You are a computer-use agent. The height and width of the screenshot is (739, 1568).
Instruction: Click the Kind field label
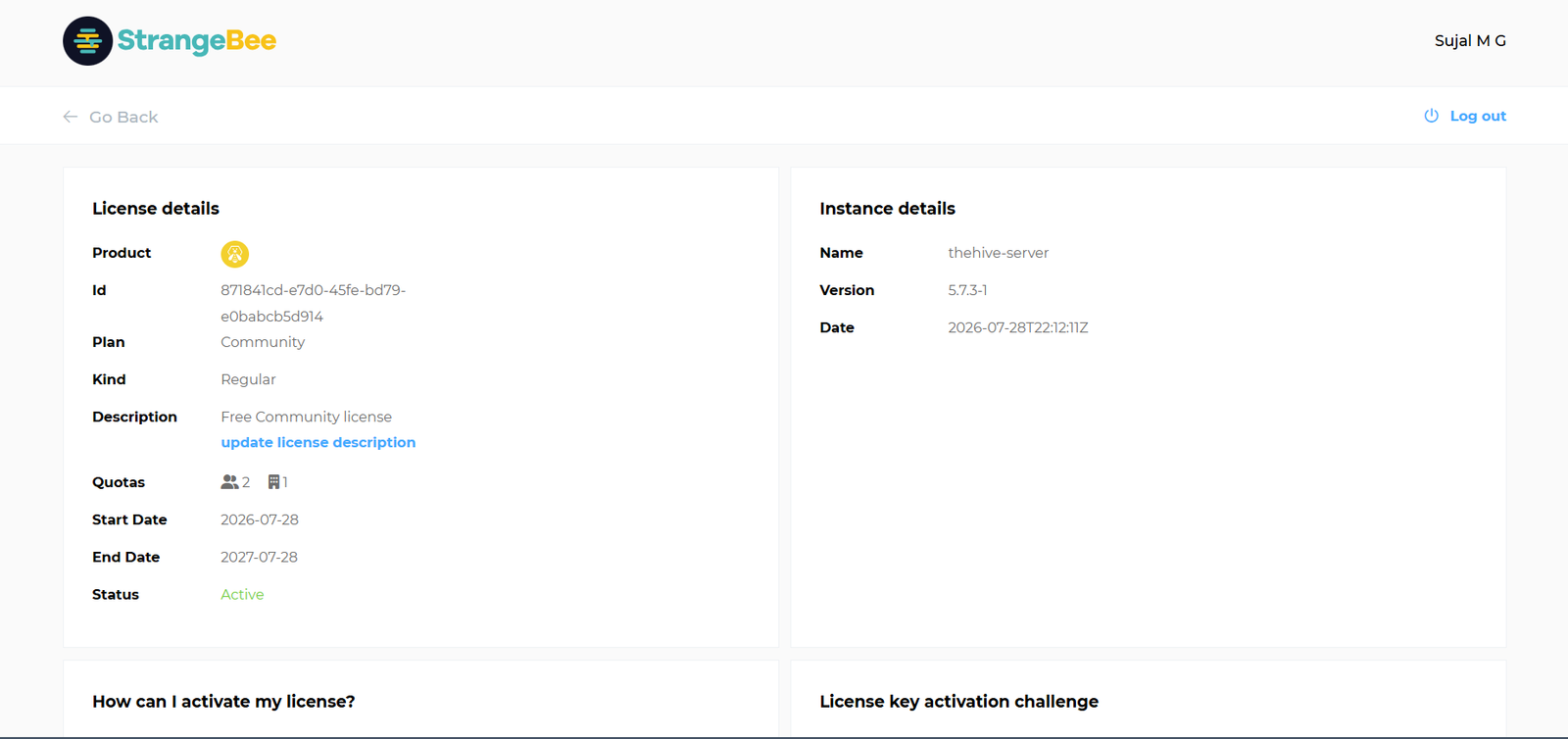109,379
